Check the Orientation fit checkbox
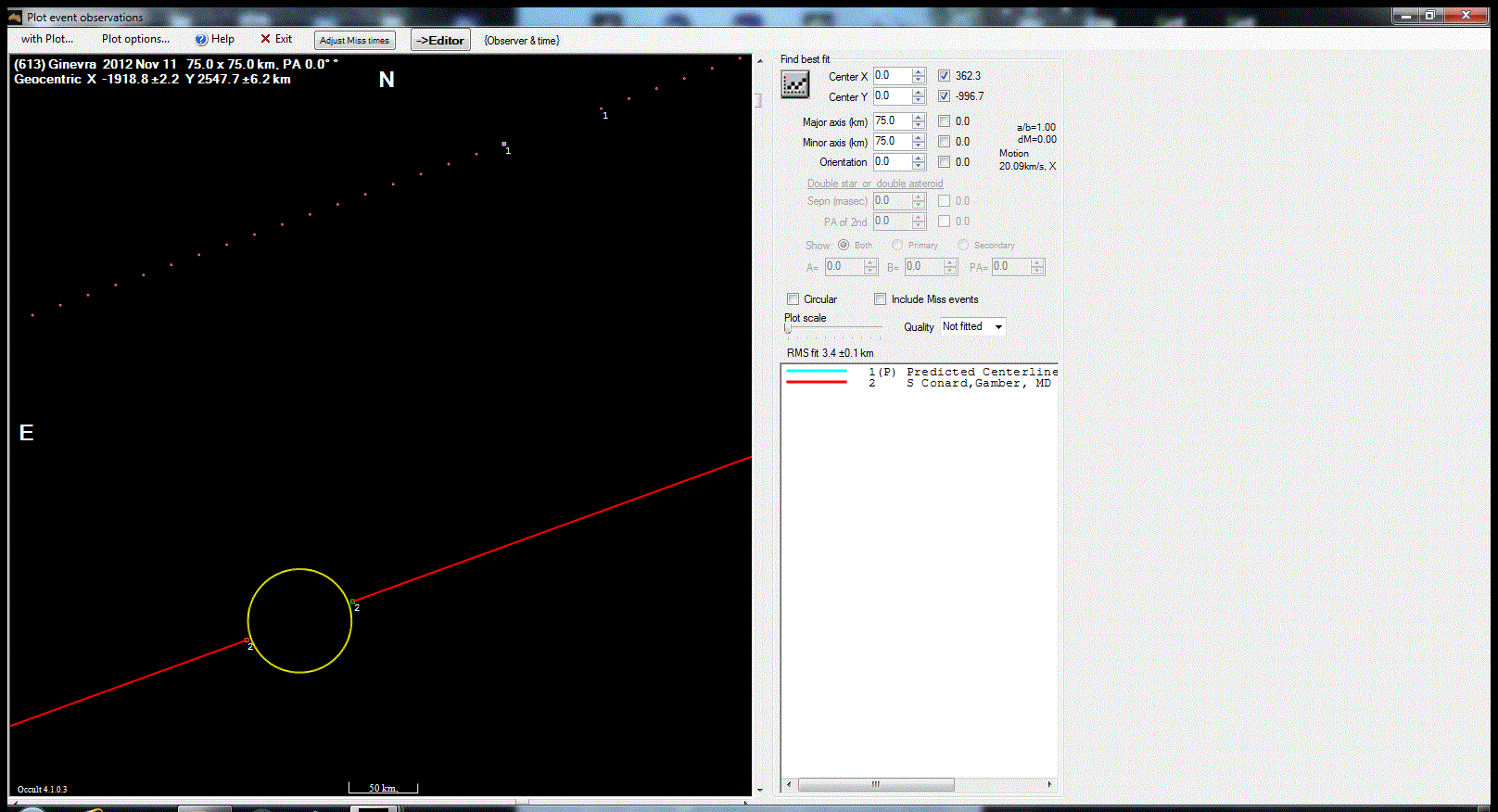1498x812 pixels. (x=944, y=162)
